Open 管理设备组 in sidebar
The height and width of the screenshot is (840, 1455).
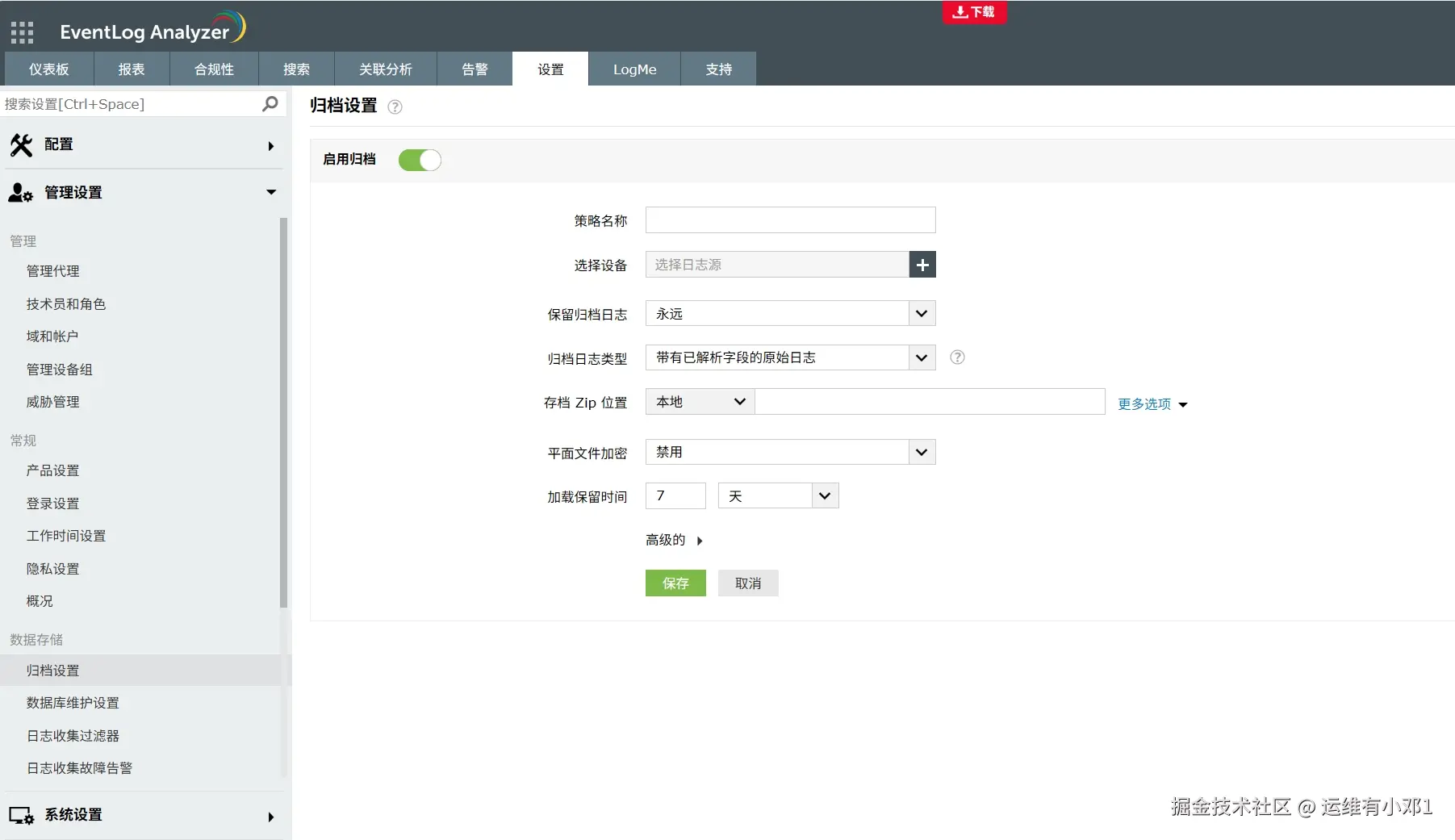pos(60,370)
